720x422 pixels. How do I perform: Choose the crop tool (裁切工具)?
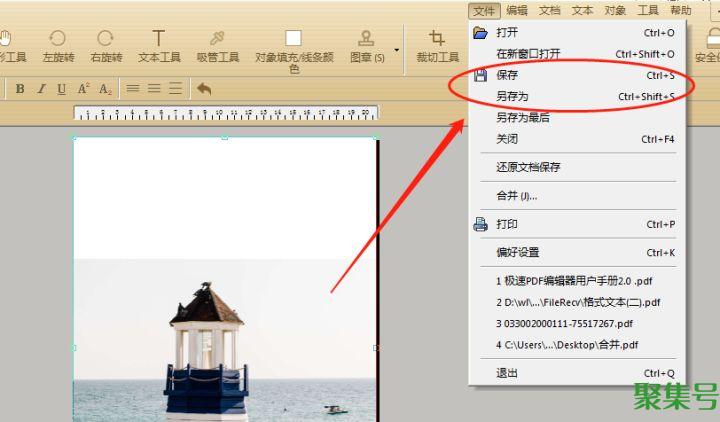click(x=437, y=44)
